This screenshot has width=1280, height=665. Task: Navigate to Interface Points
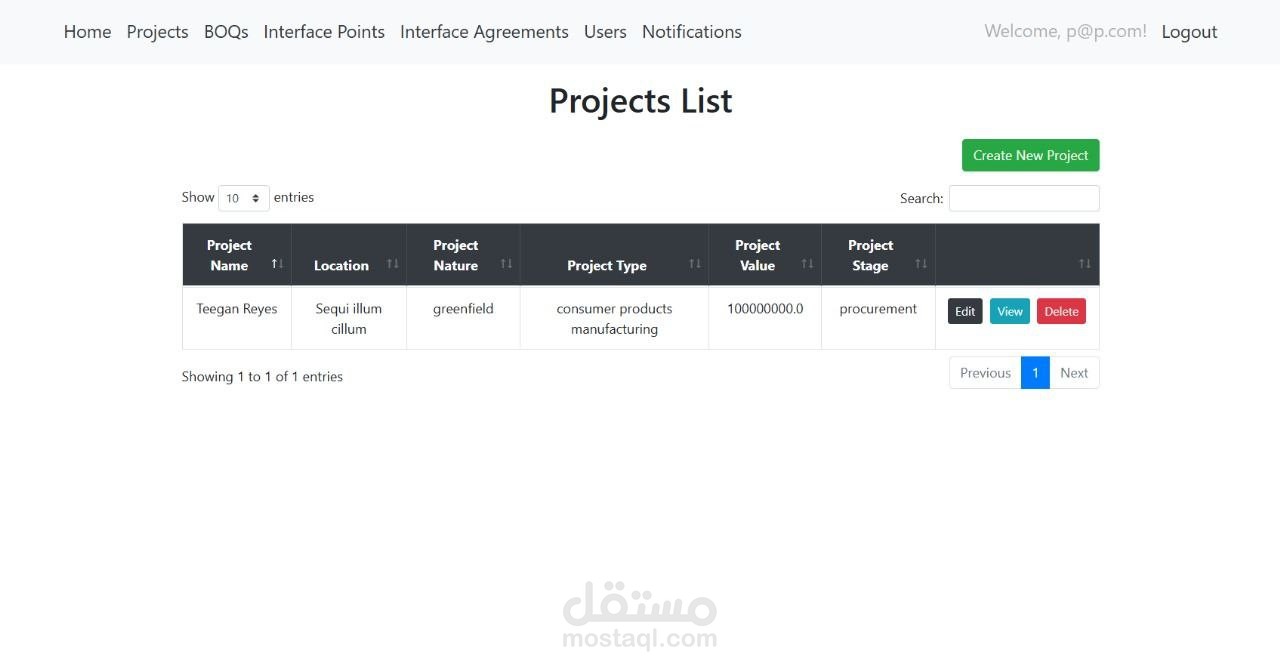pos(324,32)
